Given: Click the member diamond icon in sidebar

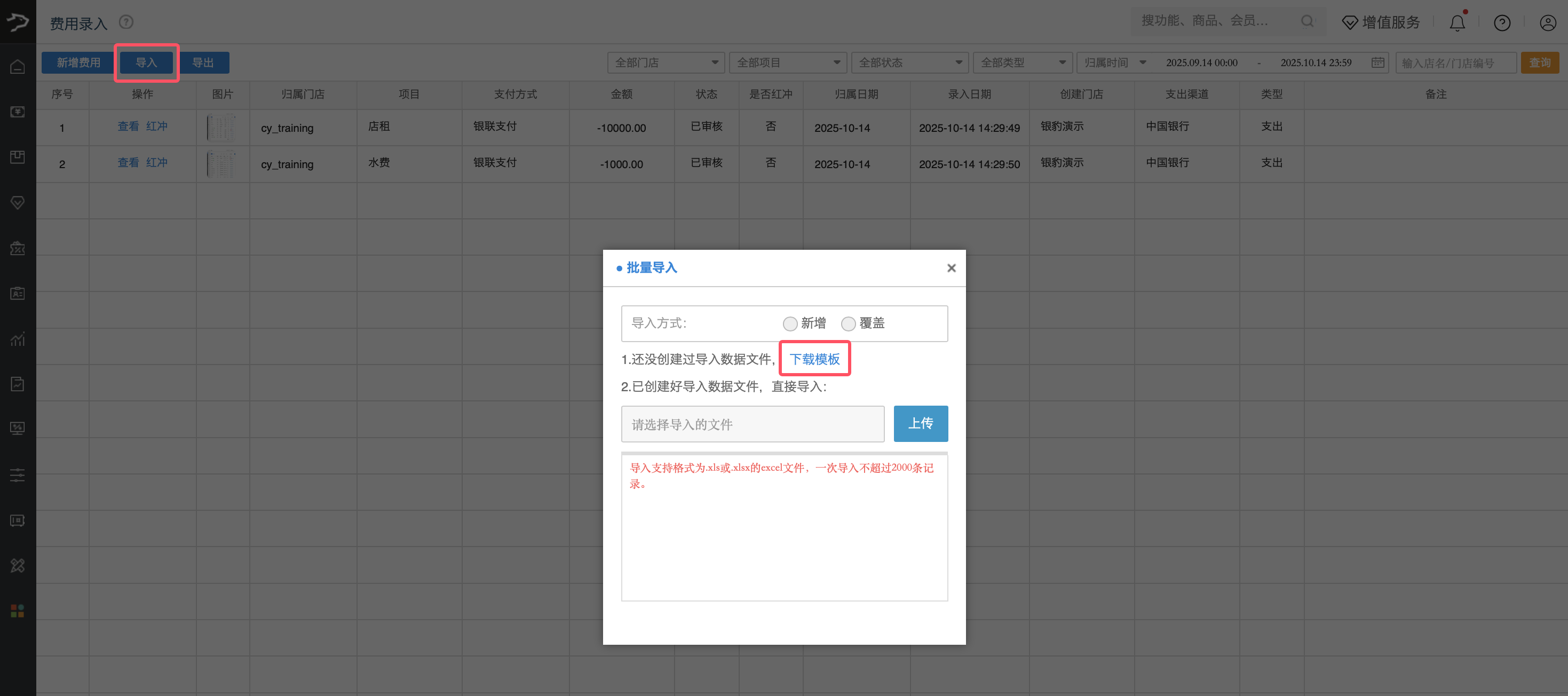Looking at the screenshot, I should pyautogui.click(x=17, y=203).
